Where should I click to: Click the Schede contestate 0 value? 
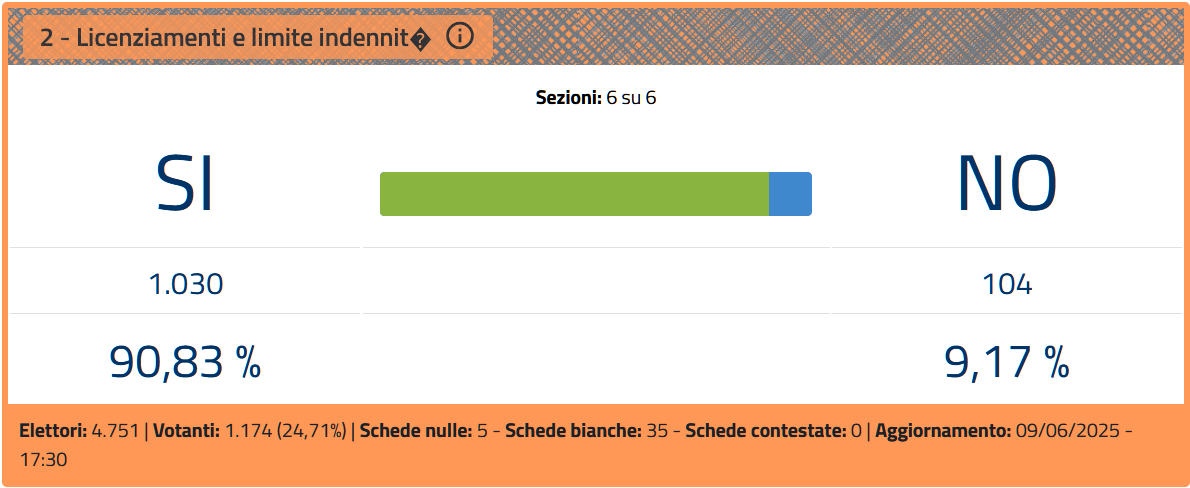point(856,431)
